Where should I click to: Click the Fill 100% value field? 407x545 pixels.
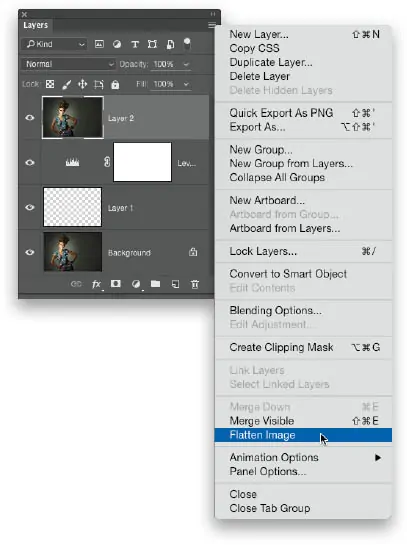click(x=164, y=84)
